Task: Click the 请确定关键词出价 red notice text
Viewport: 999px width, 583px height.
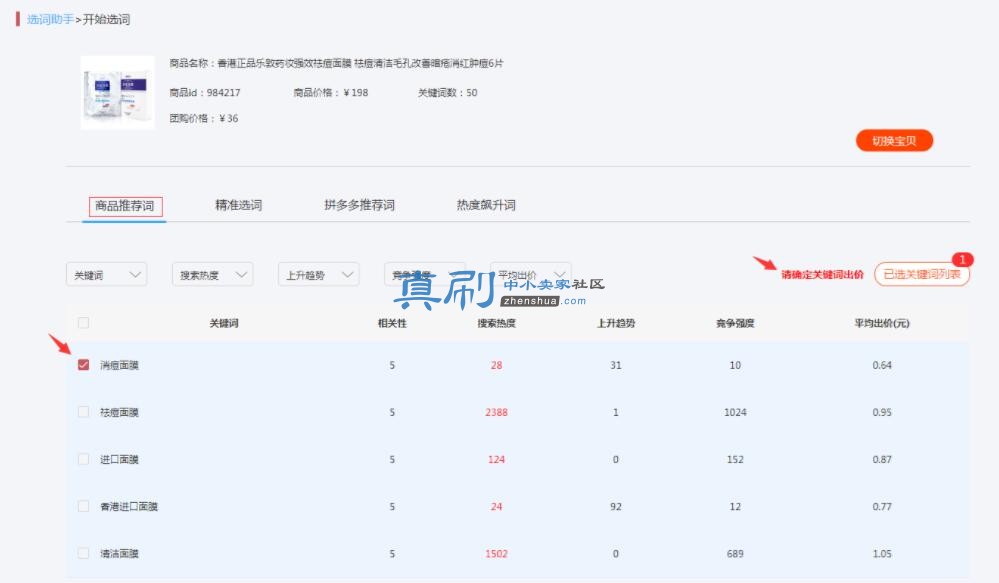Action: pos(823,275)
